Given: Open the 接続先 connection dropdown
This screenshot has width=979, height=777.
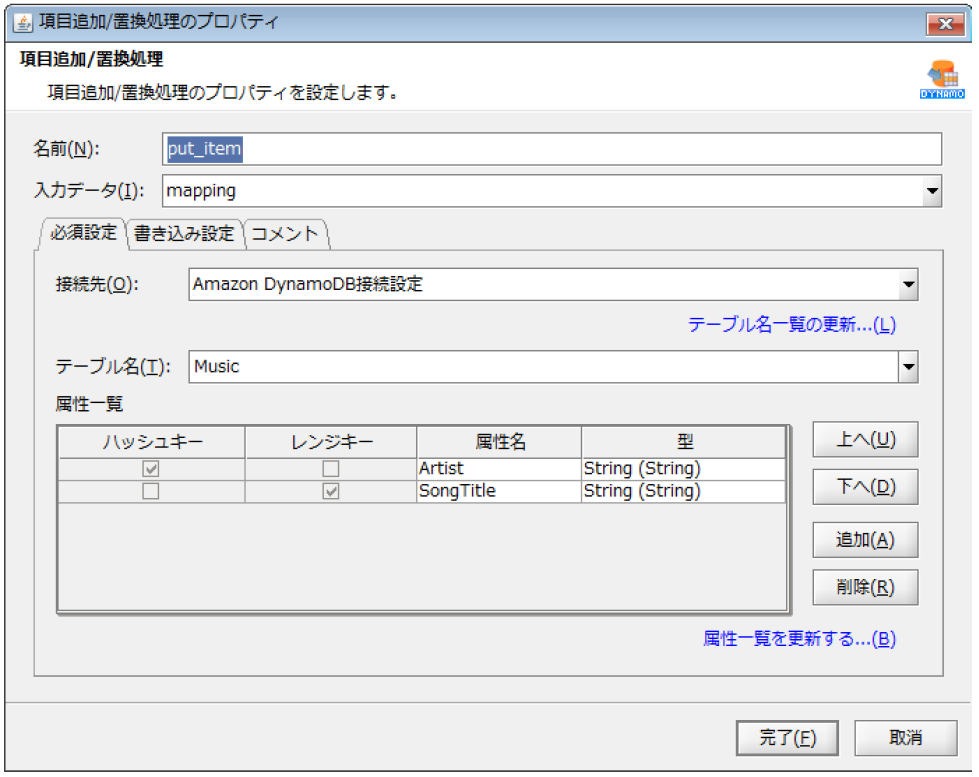Looking at the screenshot, I should click(x=908, y=285).
